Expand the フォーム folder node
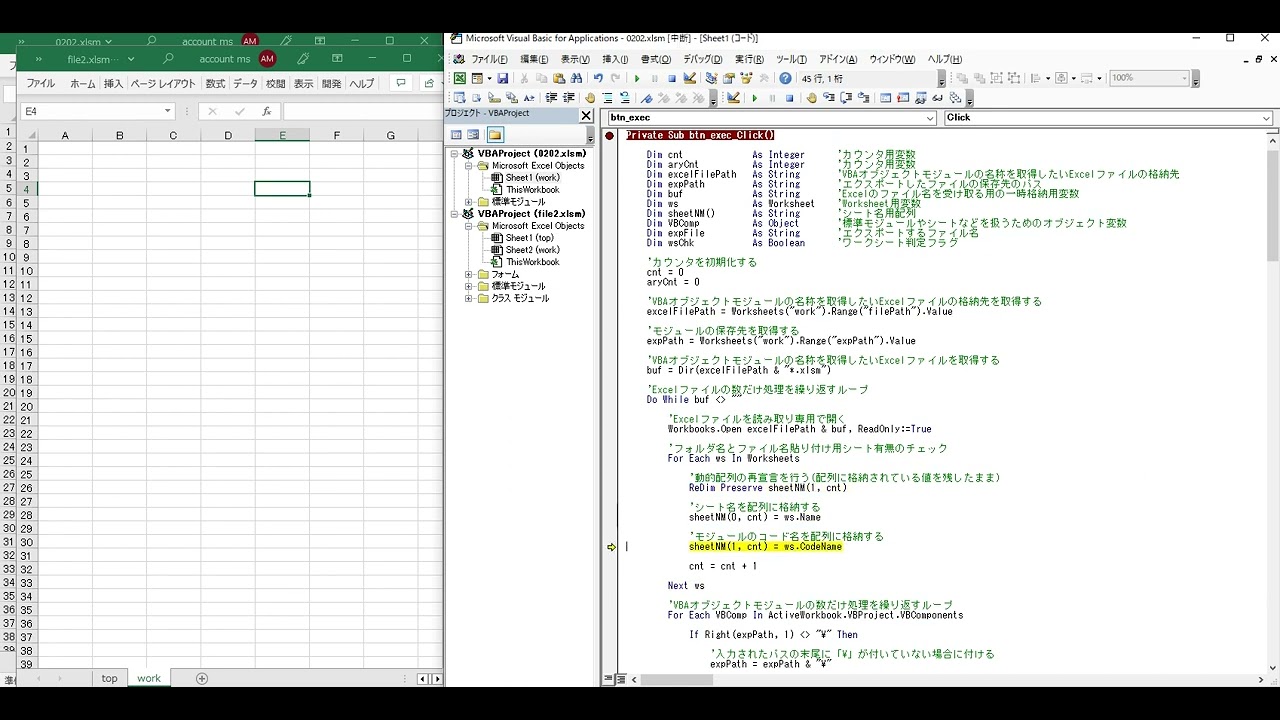 [x=469, y=274]
